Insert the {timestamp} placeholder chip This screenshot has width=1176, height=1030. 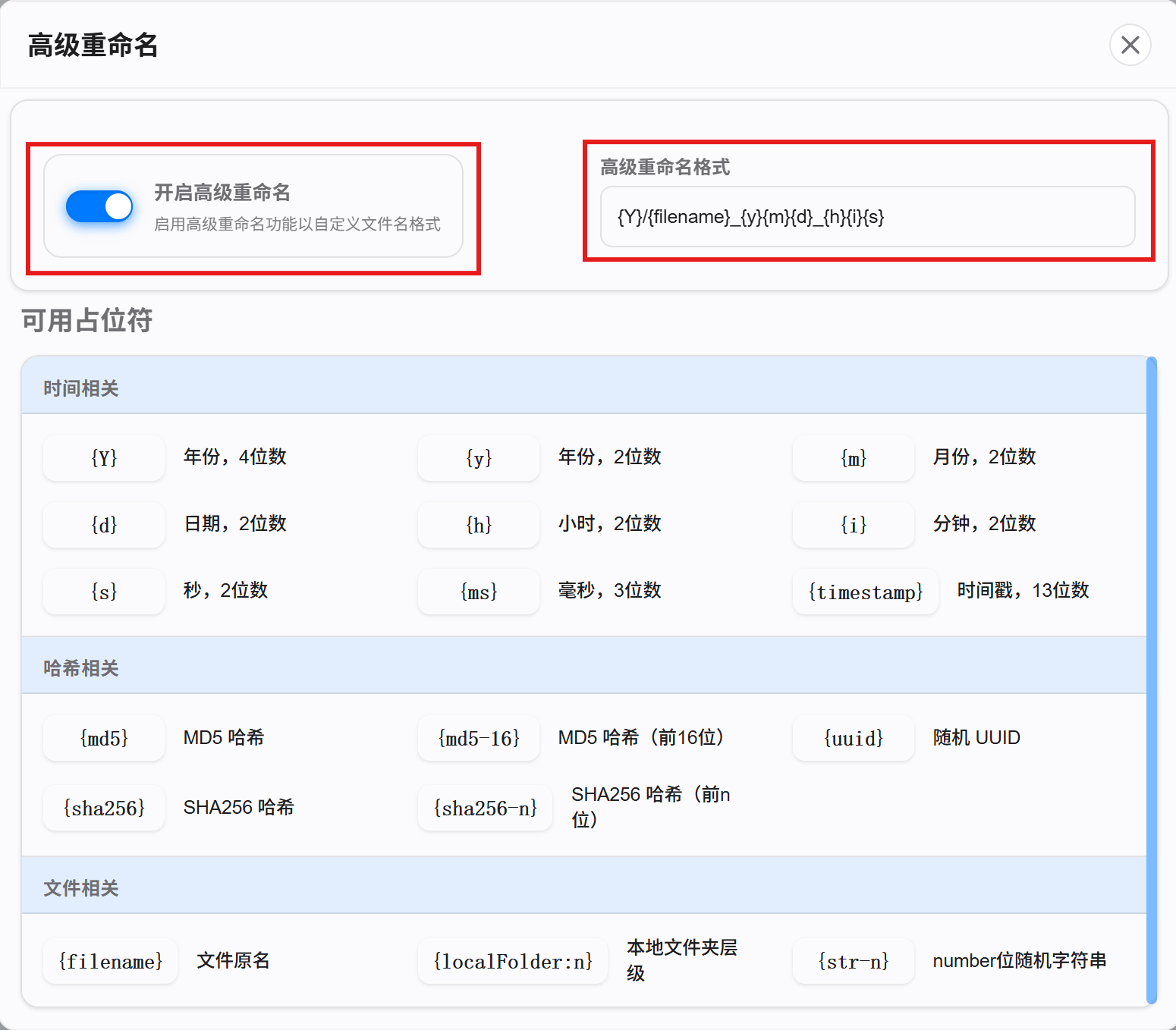[x=865, y=592]
